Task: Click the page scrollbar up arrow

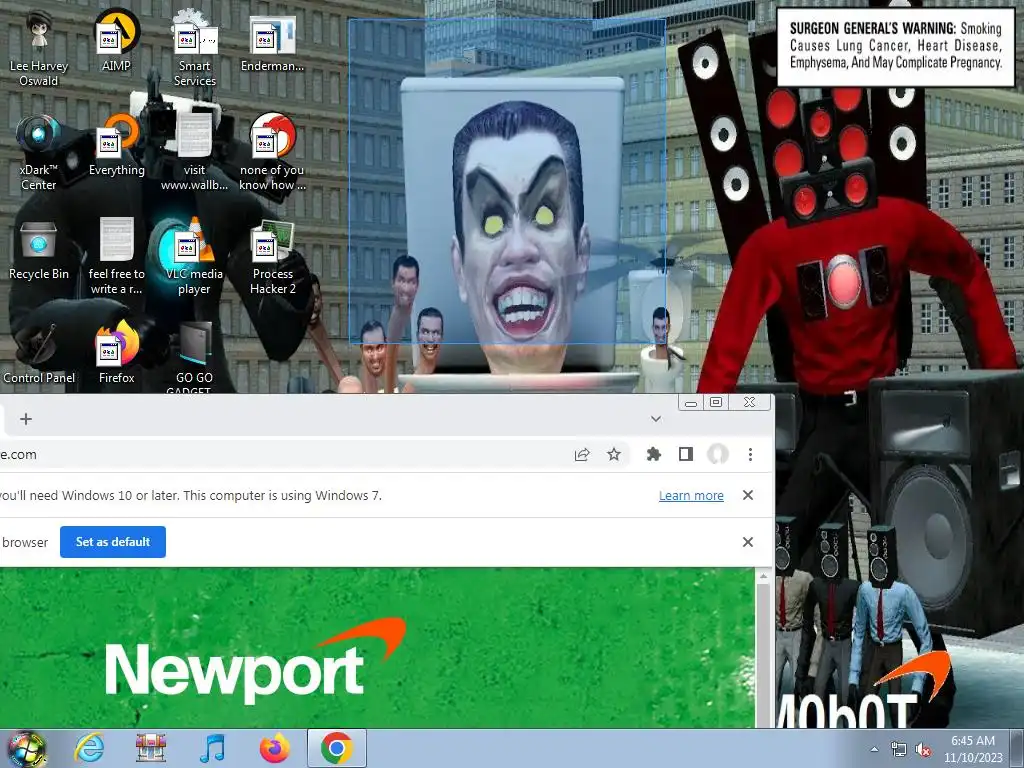Action: 763,577
